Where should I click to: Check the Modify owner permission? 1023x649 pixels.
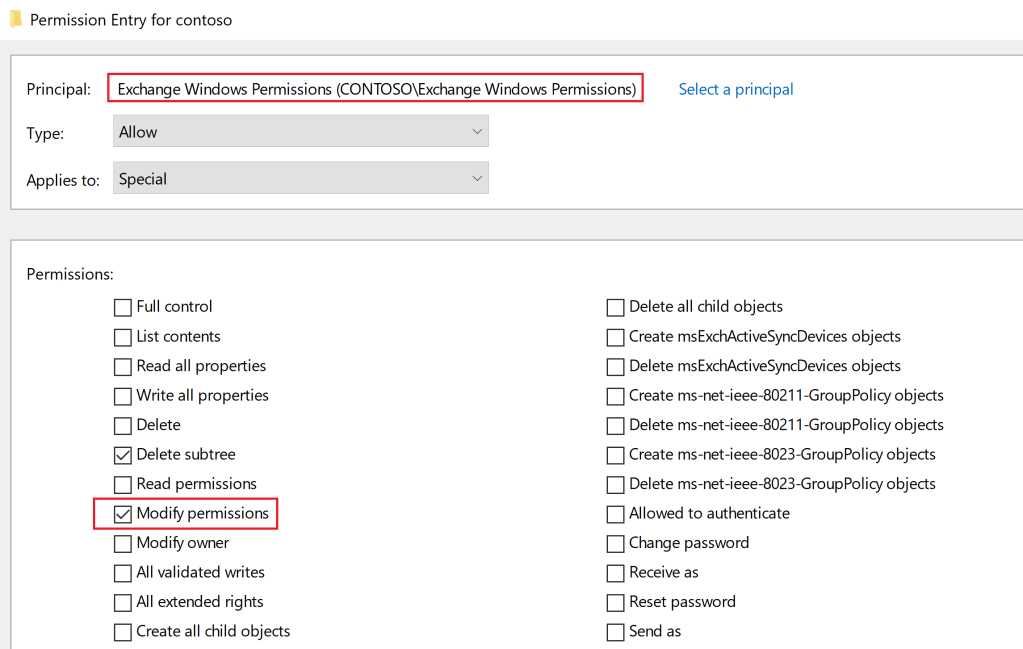(123, 543)
